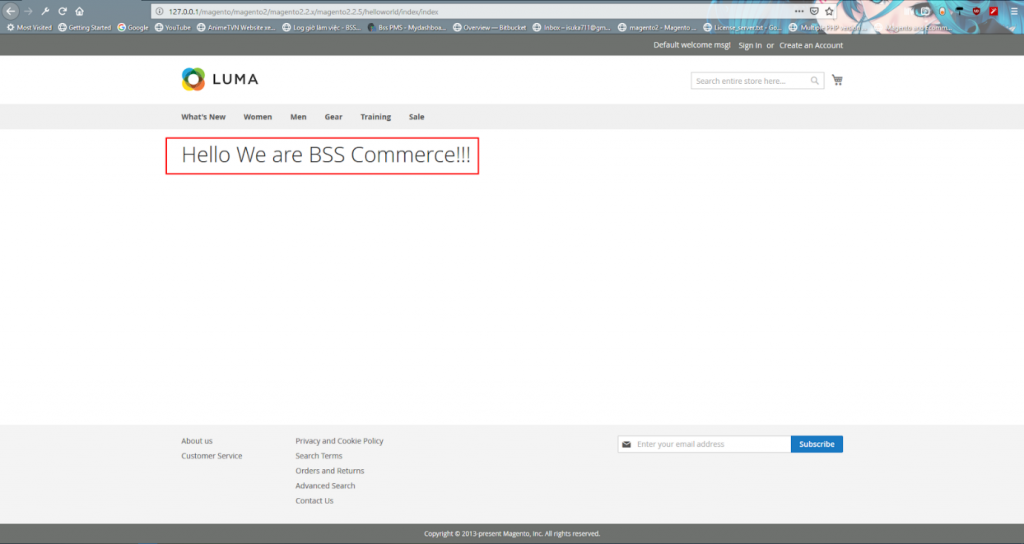Open the Inbox Gmail bookmark
Viewport: 1024px width, 544px height.
pyautogui.click(x=571, y=27)
